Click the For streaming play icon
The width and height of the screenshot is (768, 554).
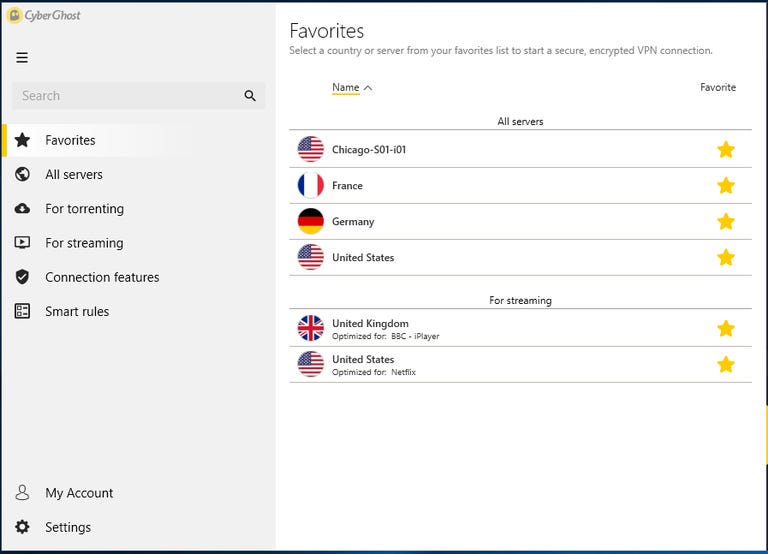pyautogui.click(x=22, y=243)
